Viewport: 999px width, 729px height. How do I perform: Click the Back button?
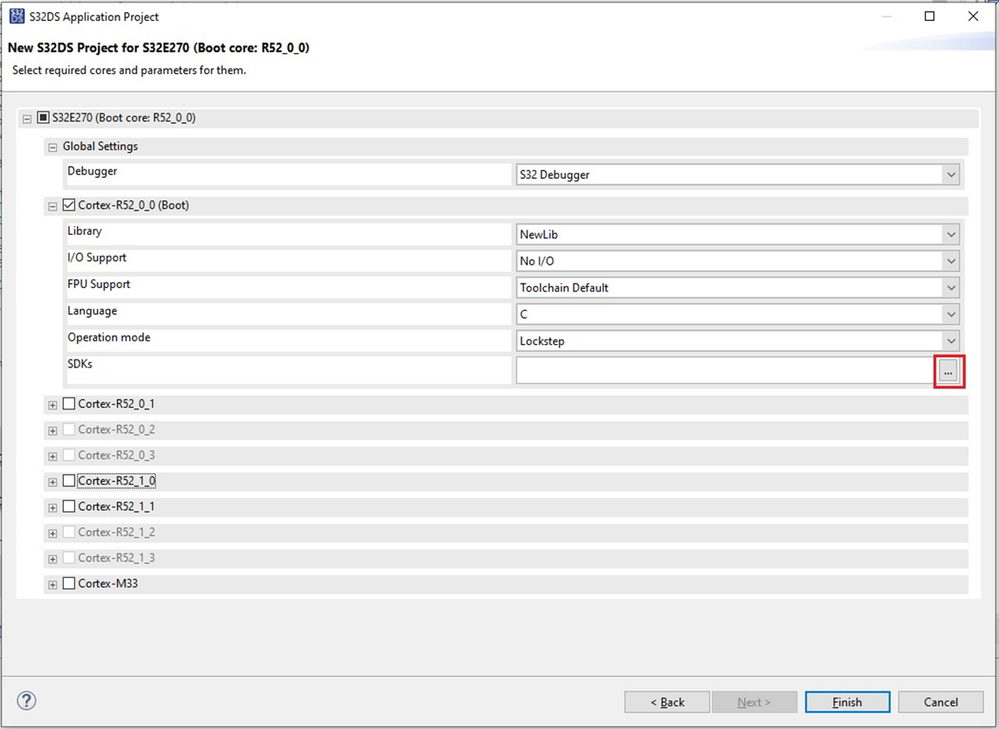coord(667,702)
